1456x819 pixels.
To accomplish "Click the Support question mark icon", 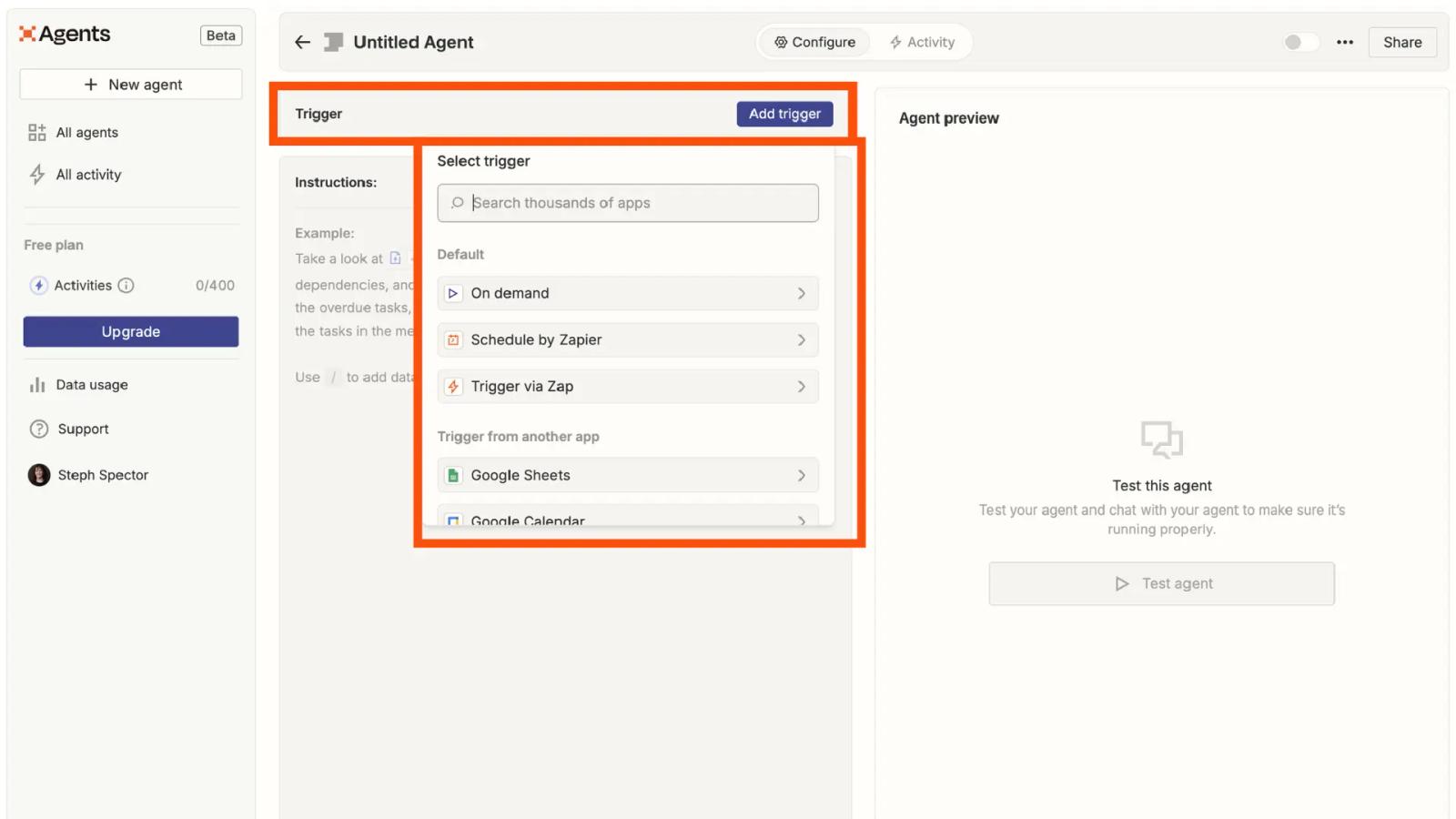I will pos(39,430).
